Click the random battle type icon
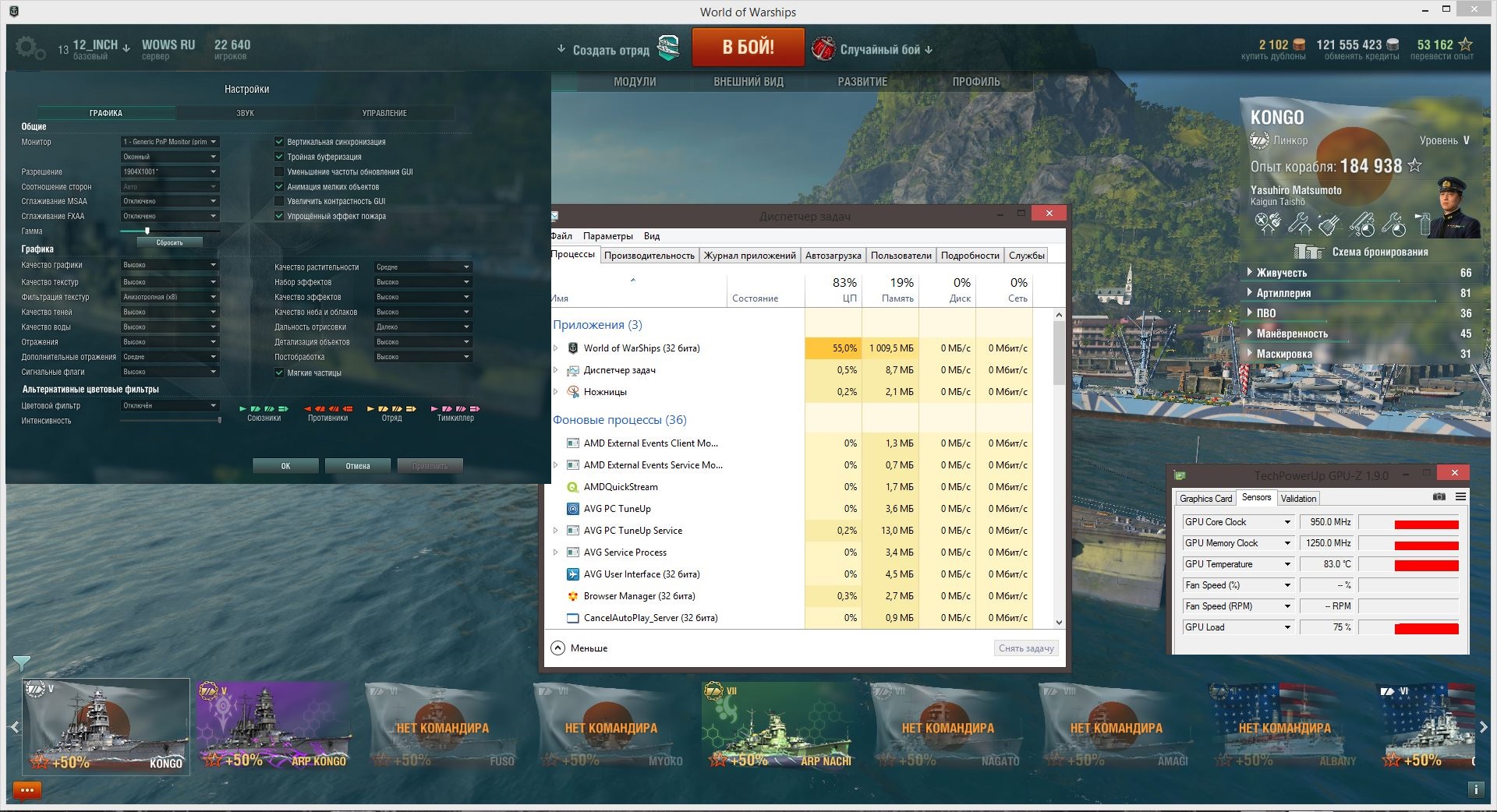This screenshot has height=812, width=1497. tap(823, 48)
